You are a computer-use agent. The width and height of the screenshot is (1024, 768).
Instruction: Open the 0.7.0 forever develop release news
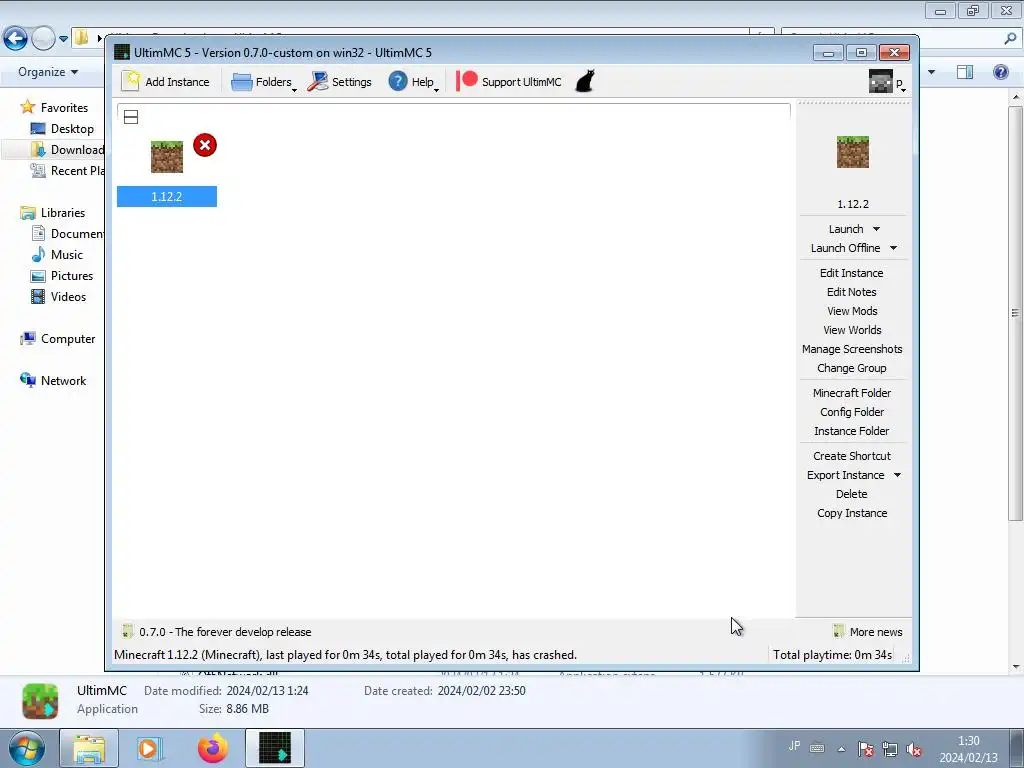[225, 632]
